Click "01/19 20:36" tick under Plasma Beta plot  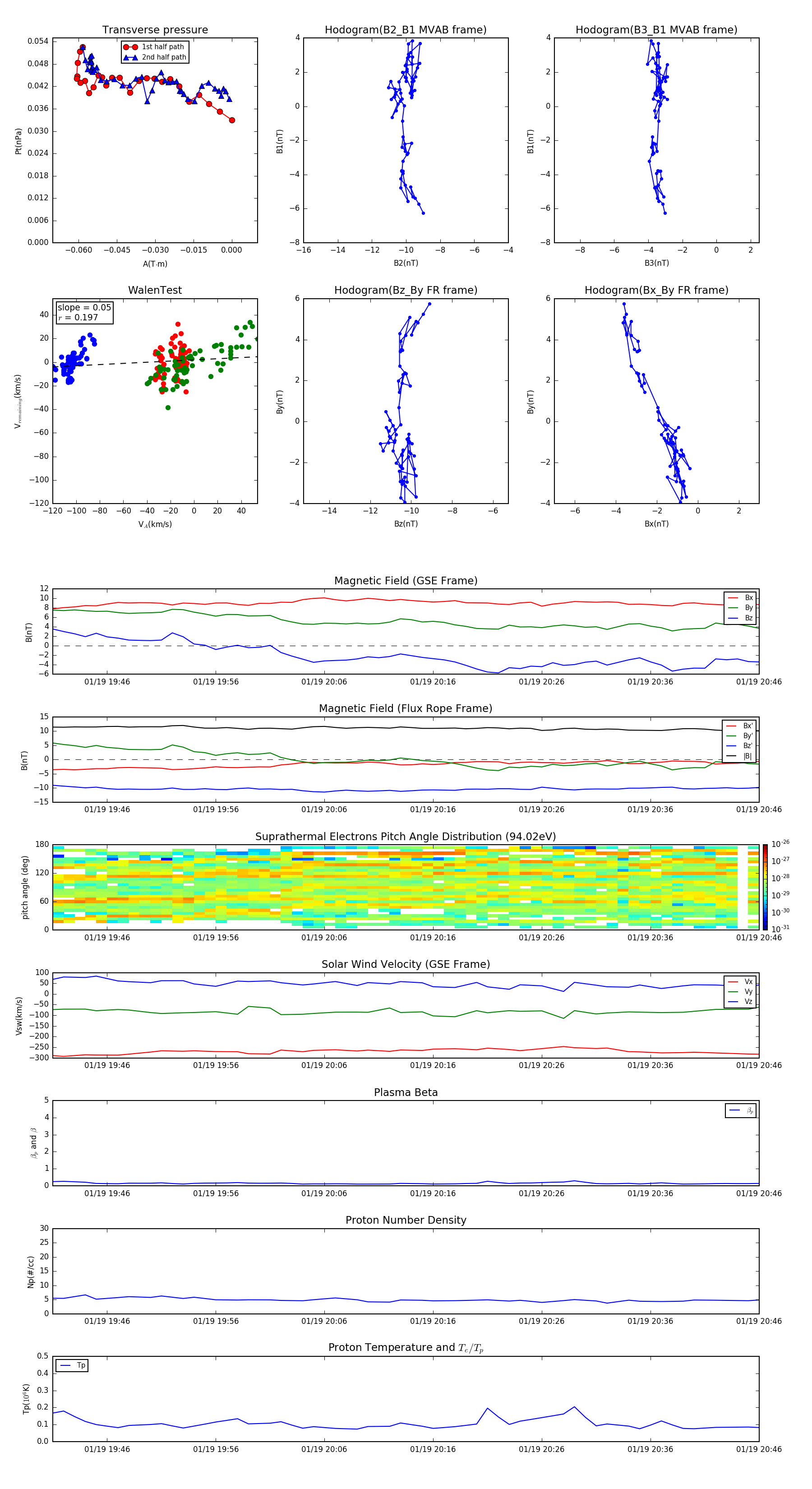(x=650, y=1193)
